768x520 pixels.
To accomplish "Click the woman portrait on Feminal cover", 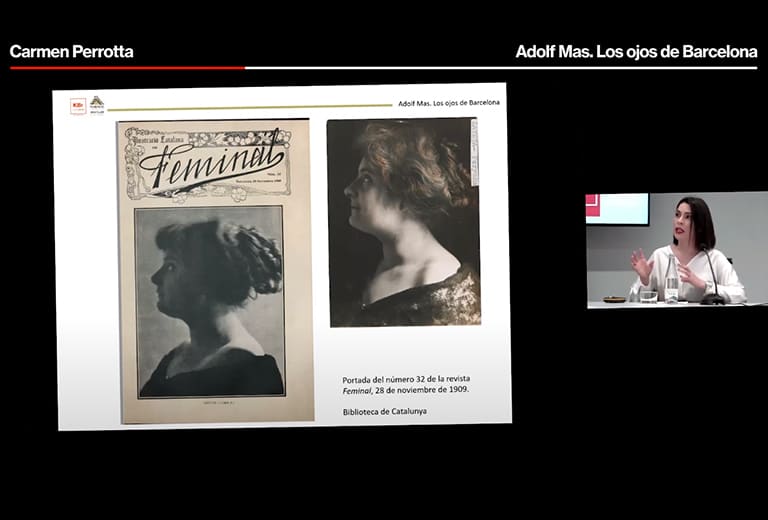I will [210, 302].
